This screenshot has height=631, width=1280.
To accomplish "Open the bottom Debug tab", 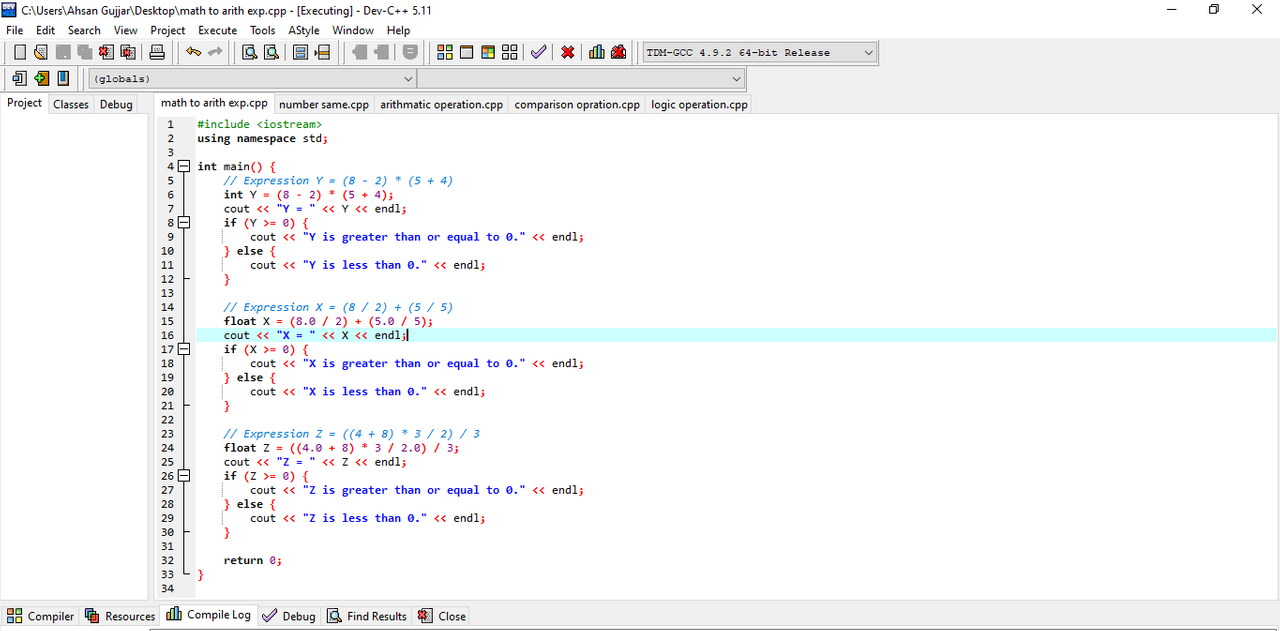I will point(288,616).
